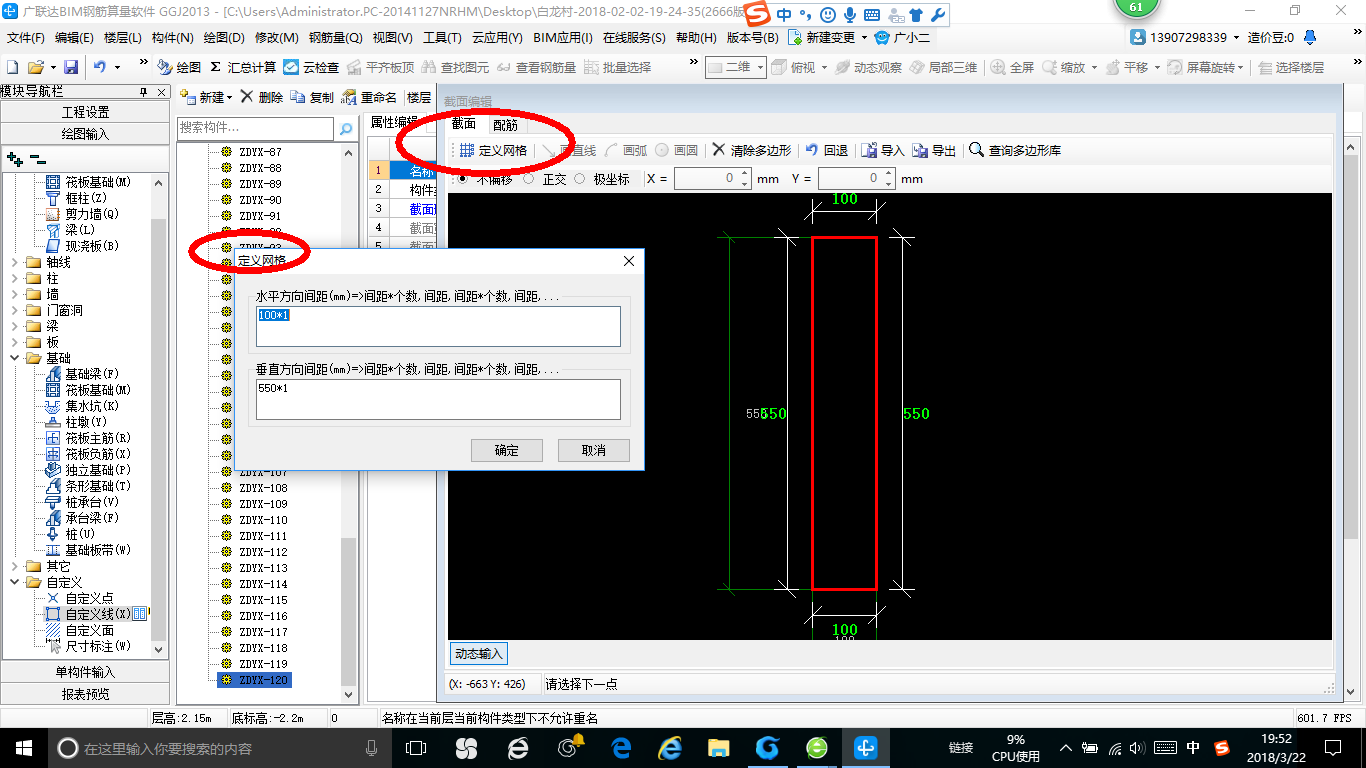Click the open folder icon
Image resolution: width=1366 pixels, height=768 pixels.
[x=35, y=67]
